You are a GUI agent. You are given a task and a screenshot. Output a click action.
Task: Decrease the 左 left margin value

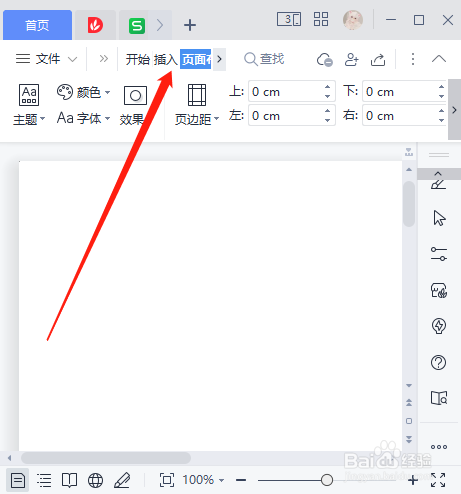[328, 121]
